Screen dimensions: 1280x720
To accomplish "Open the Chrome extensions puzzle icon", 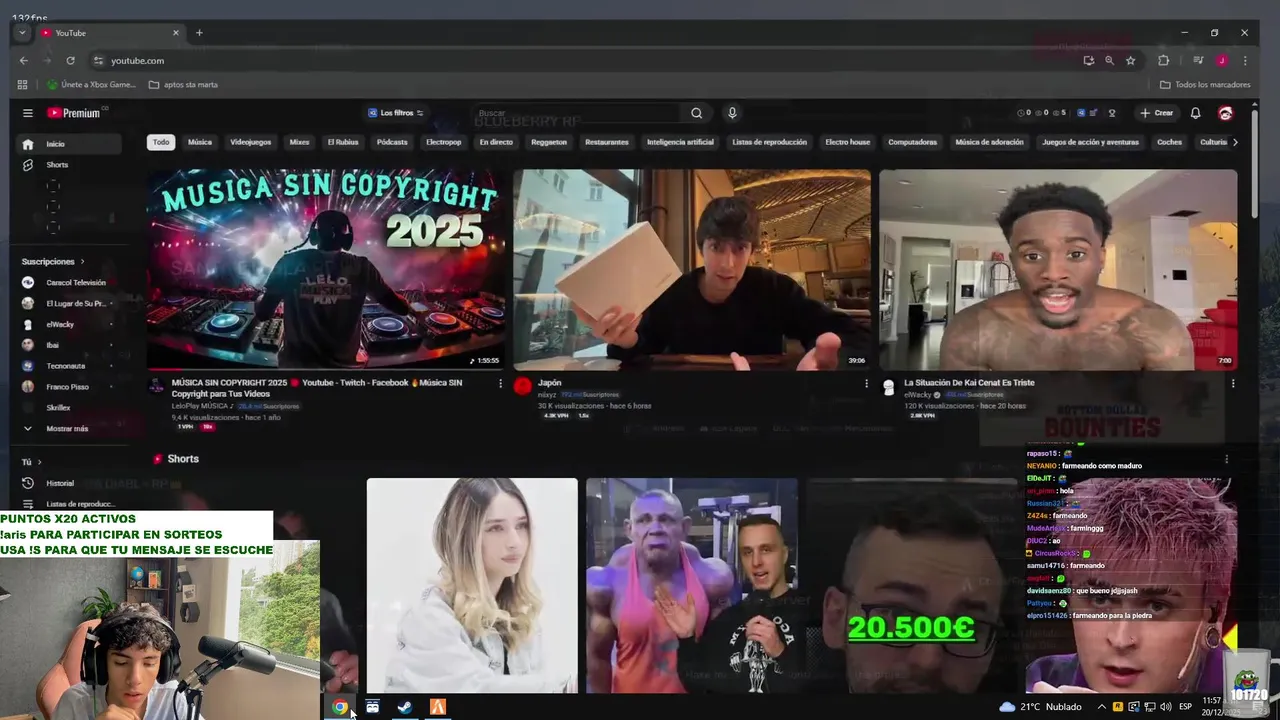I will click(x=1163, y=60).
